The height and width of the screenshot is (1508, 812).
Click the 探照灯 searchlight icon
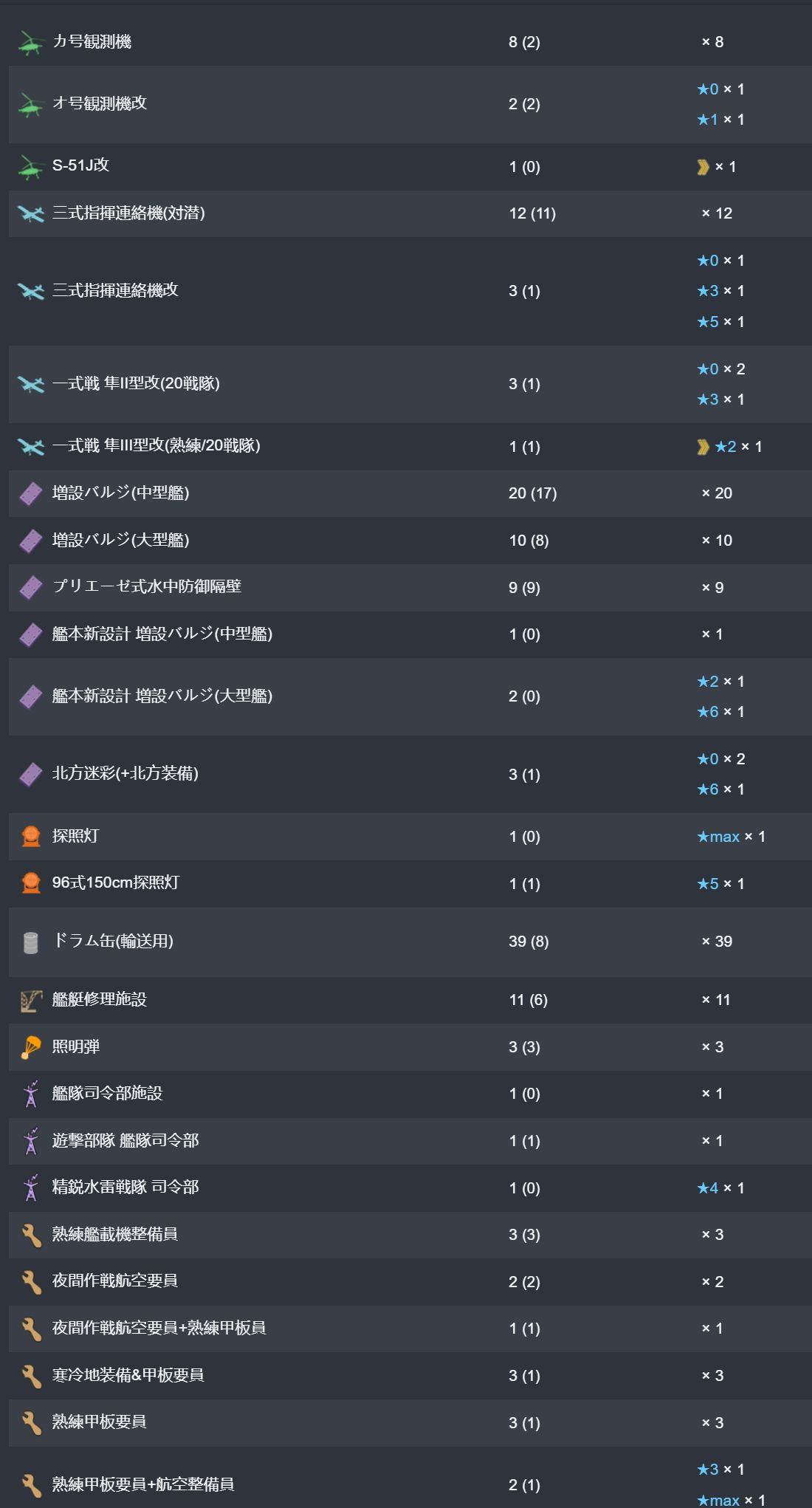tap(30, 837)
